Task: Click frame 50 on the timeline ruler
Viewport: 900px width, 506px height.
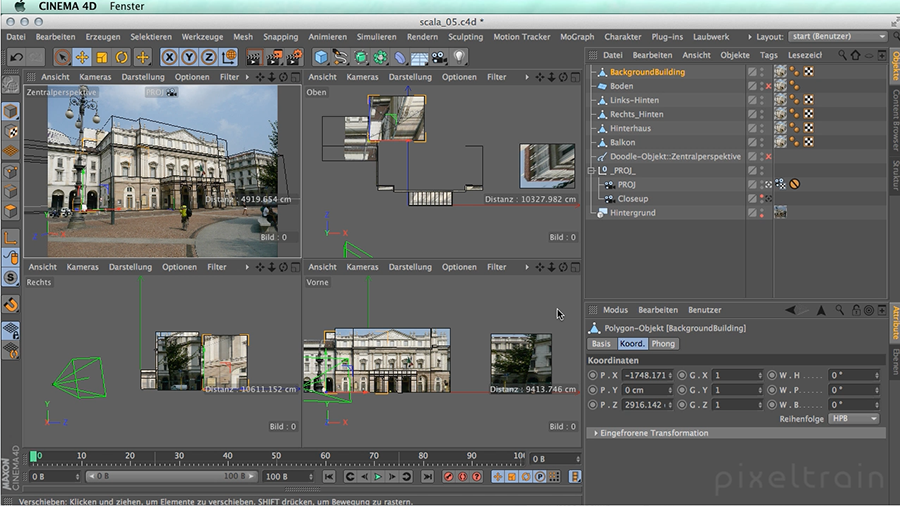Action: pyautogui.click(x=276, y=457)
